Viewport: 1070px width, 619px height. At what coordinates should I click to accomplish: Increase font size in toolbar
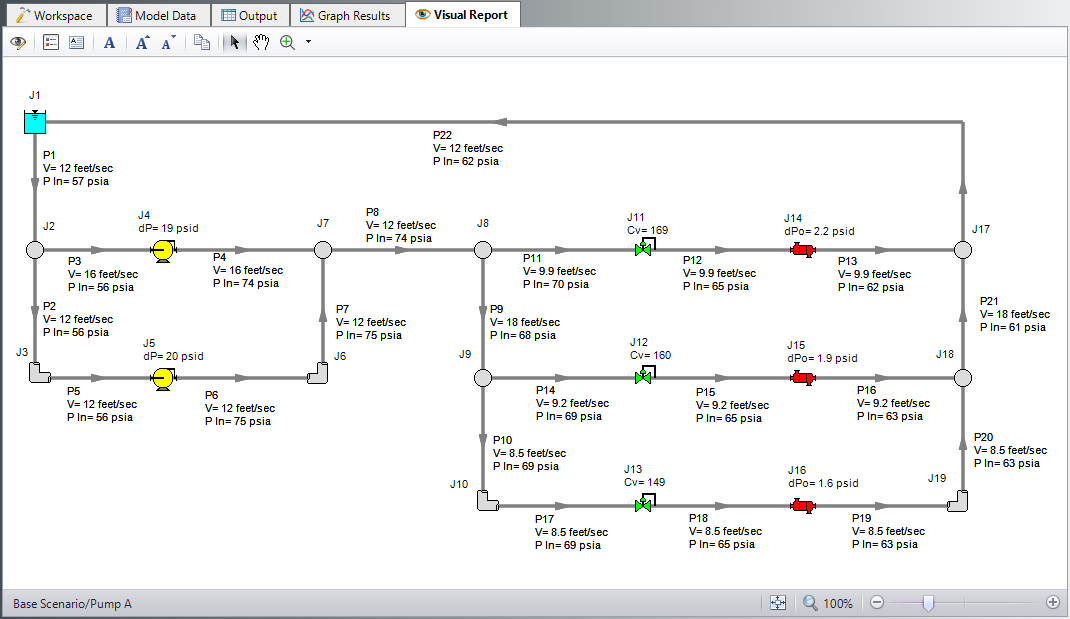pos(143,43)
